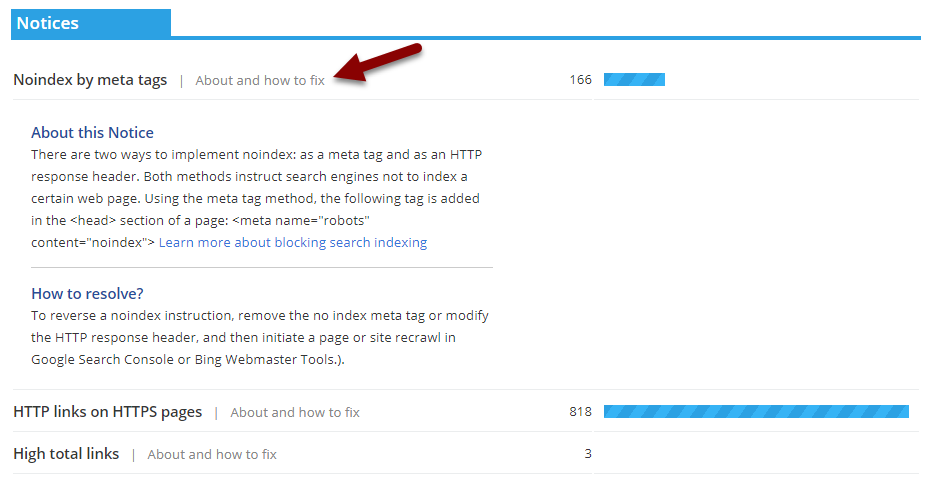Toggle 'About and how to fix' beside Noindex

260,80
